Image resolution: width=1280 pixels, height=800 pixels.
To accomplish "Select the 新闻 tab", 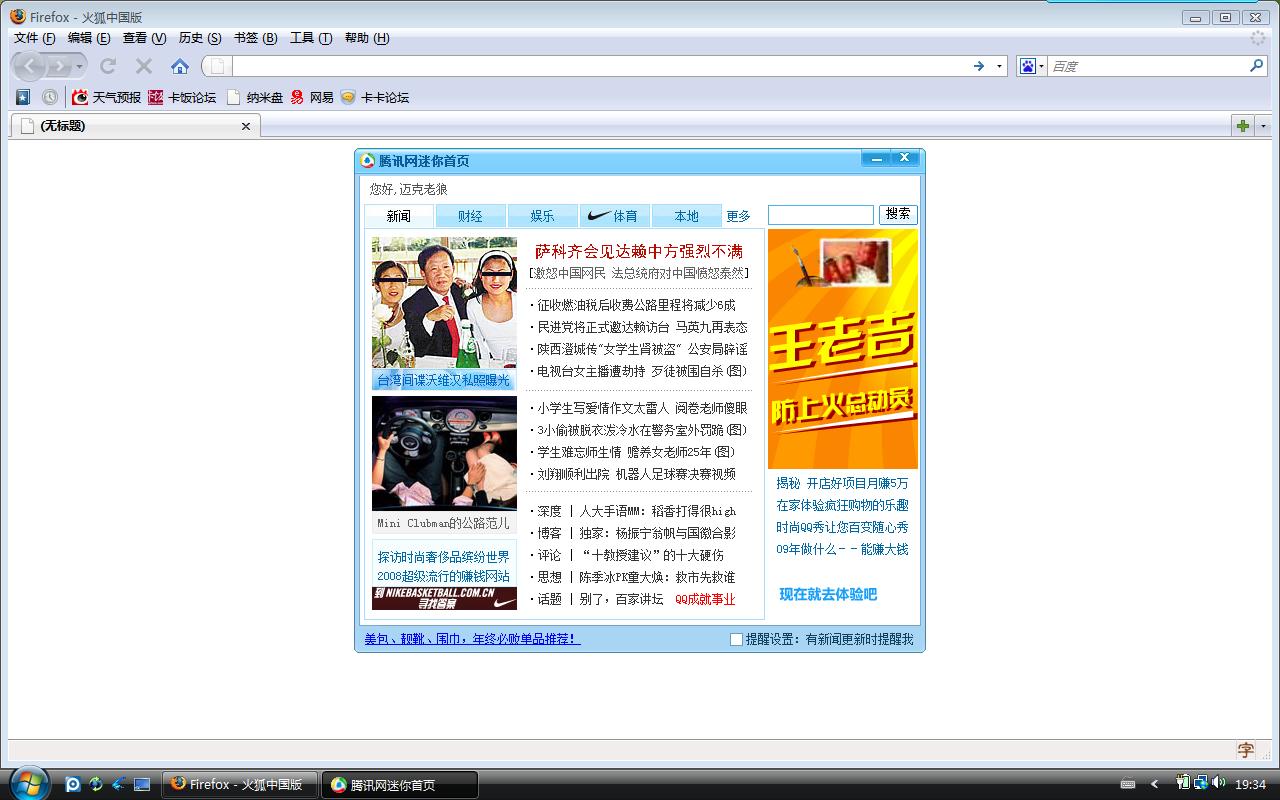I will pos(399,216).
